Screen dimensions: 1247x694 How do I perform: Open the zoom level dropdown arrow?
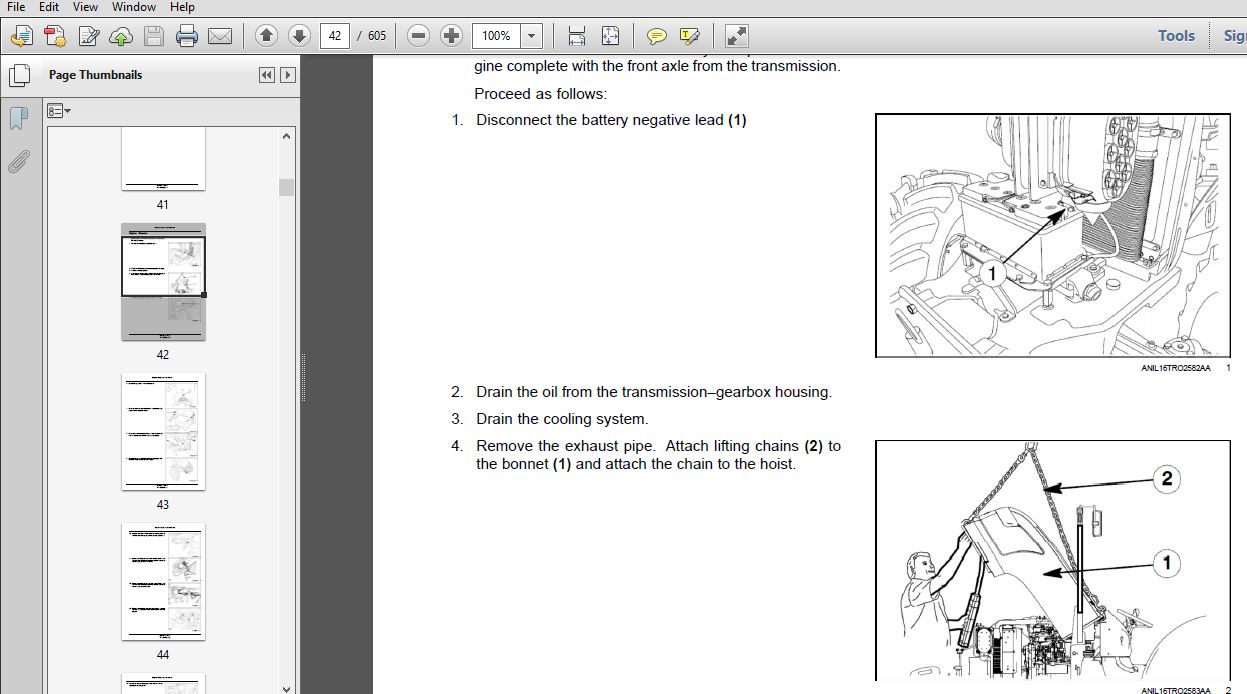coord(532,36)
